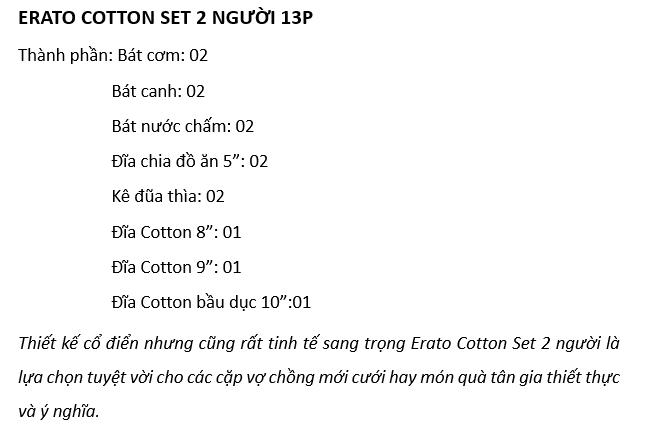Click the 'Đĩa Cotton 8": 01' line
The image size is (654, 444).
(x=176, y=232)
